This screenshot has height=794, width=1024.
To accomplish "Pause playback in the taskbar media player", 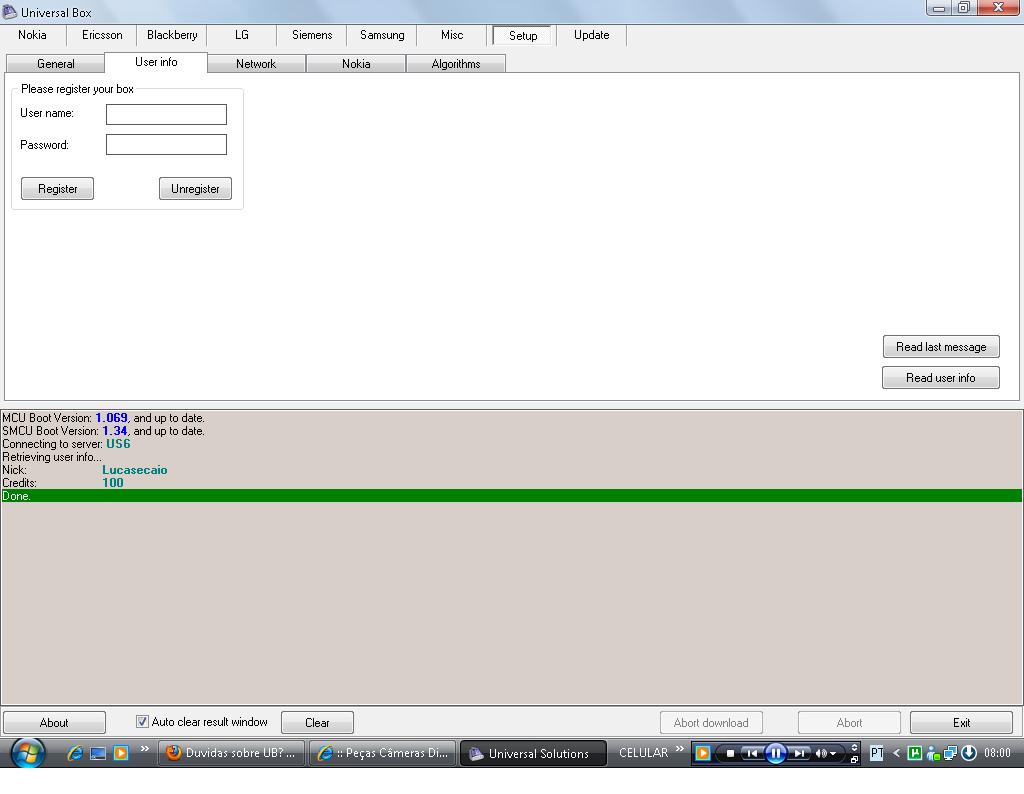I will 775,754.
